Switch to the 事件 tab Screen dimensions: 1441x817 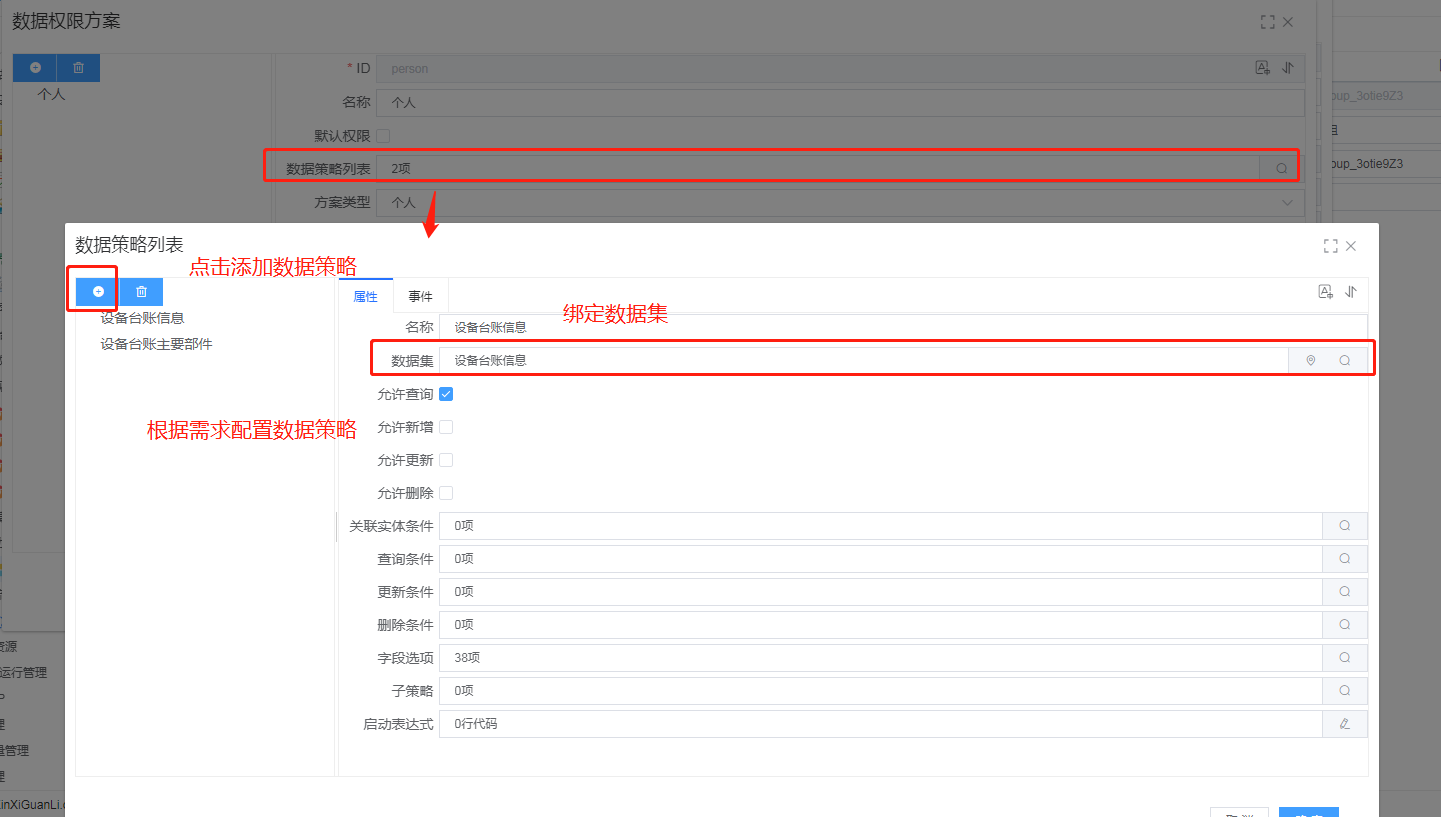pyautogui.click(x=420, y=297)
